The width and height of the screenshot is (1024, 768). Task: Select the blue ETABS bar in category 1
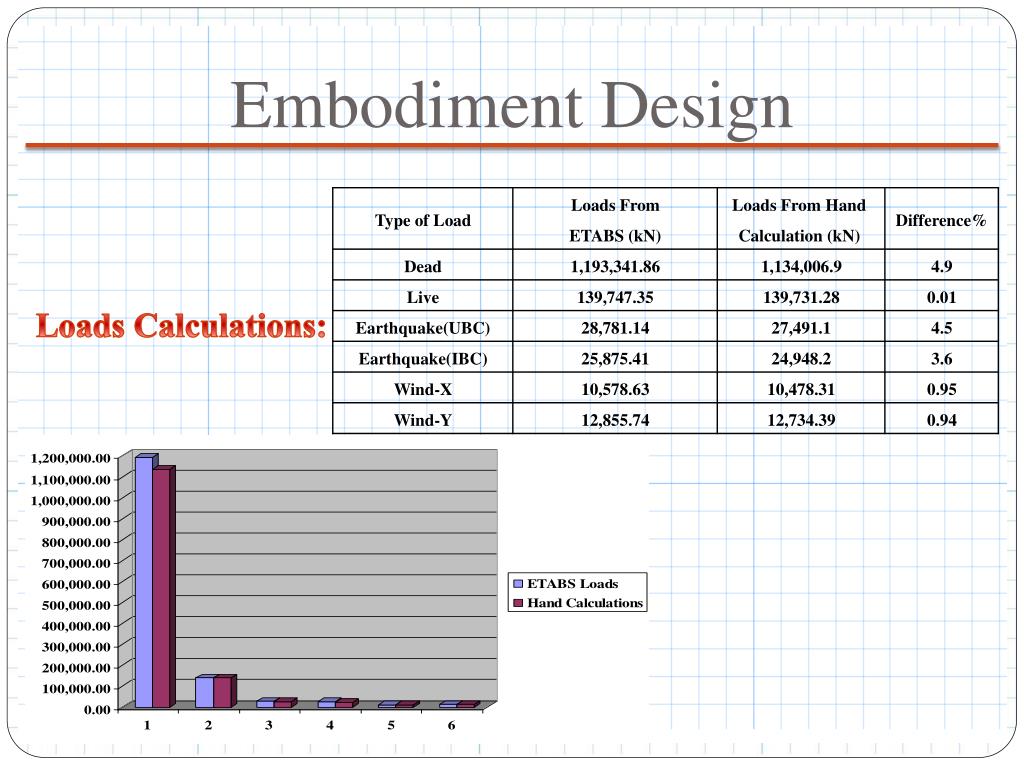pos(144,581)
